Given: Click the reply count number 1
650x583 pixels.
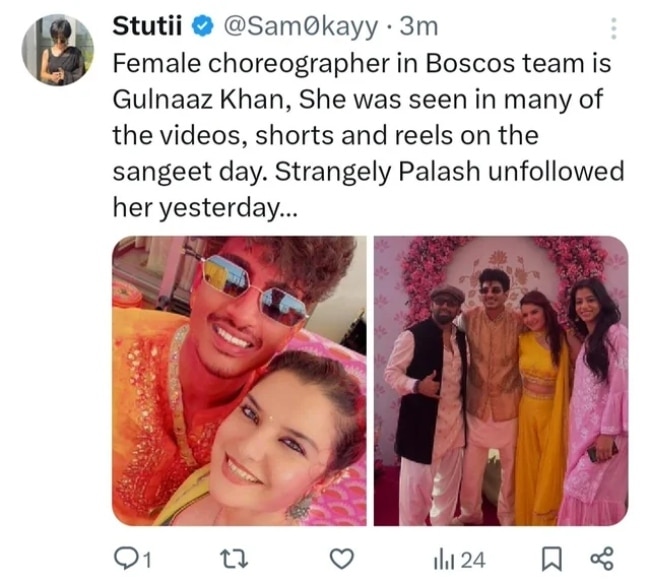Looking at the screenshot, I should click(x=146, y=559).
